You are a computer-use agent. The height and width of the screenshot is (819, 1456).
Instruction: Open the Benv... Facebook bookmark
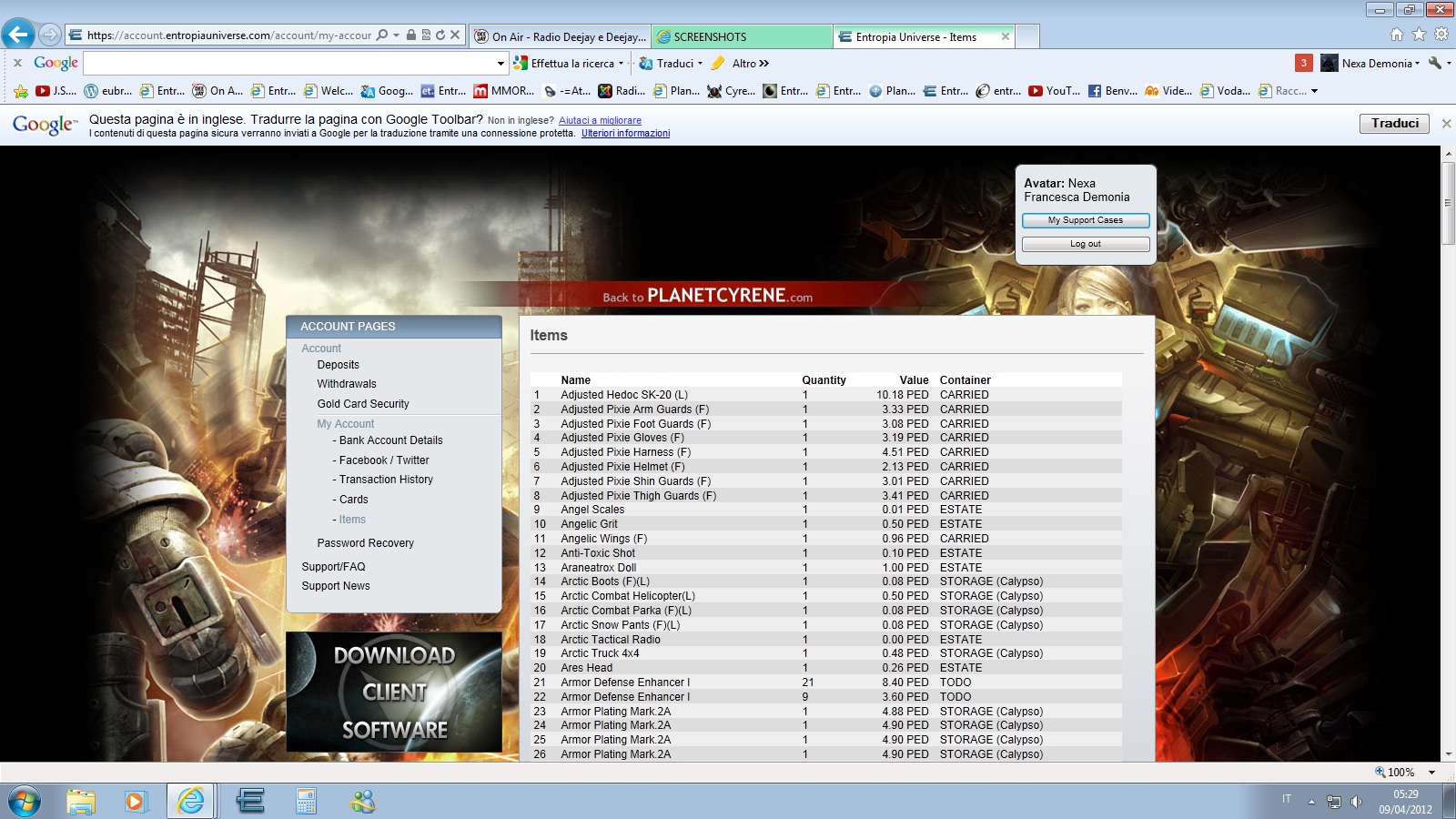(x=1113, y=91)
